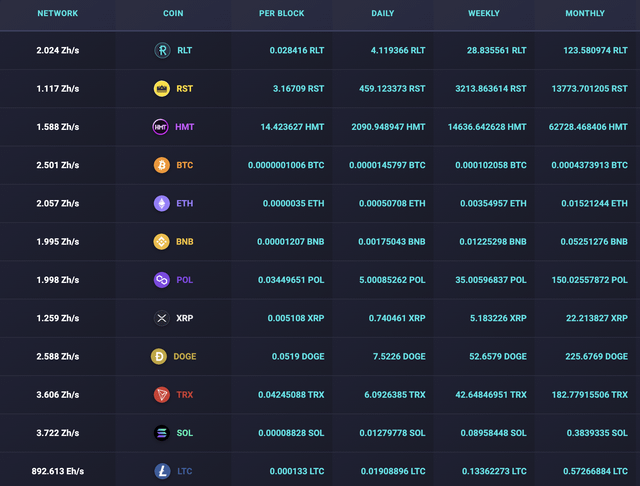Click the WEEKLY column header
The width and height of the screenshot is (640, 486).
click(484, 14)
